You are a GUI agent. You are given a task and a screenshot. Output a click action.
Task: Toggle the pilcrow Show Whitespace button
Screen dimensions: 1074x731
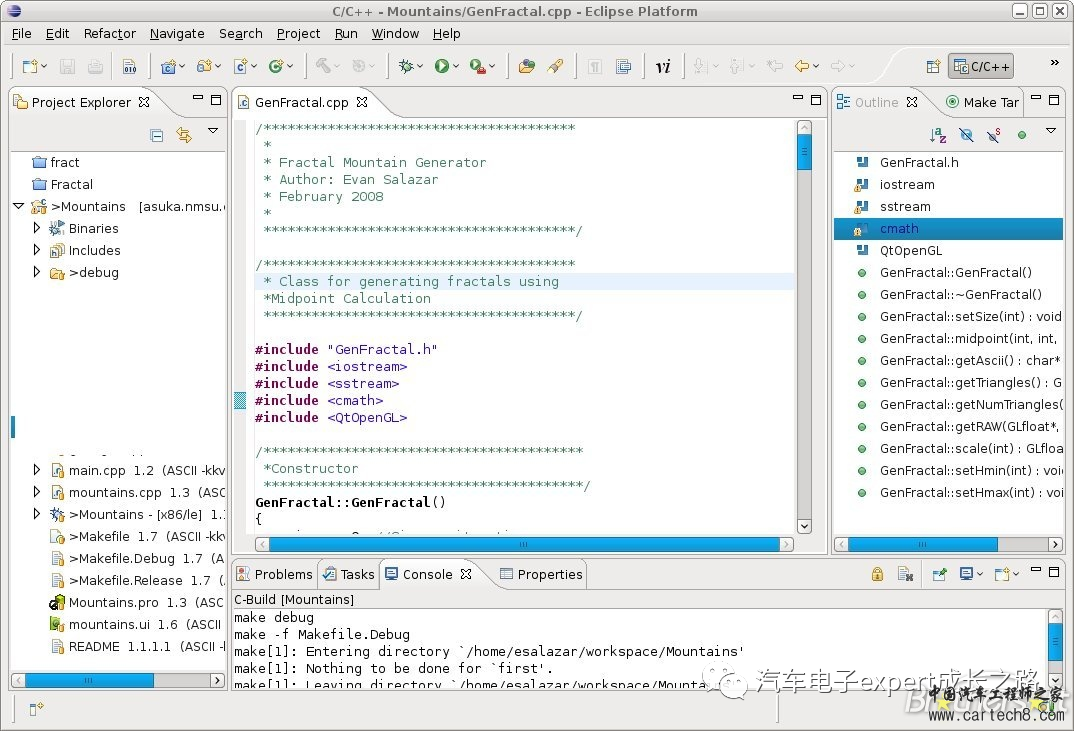[x=595, y=66]
